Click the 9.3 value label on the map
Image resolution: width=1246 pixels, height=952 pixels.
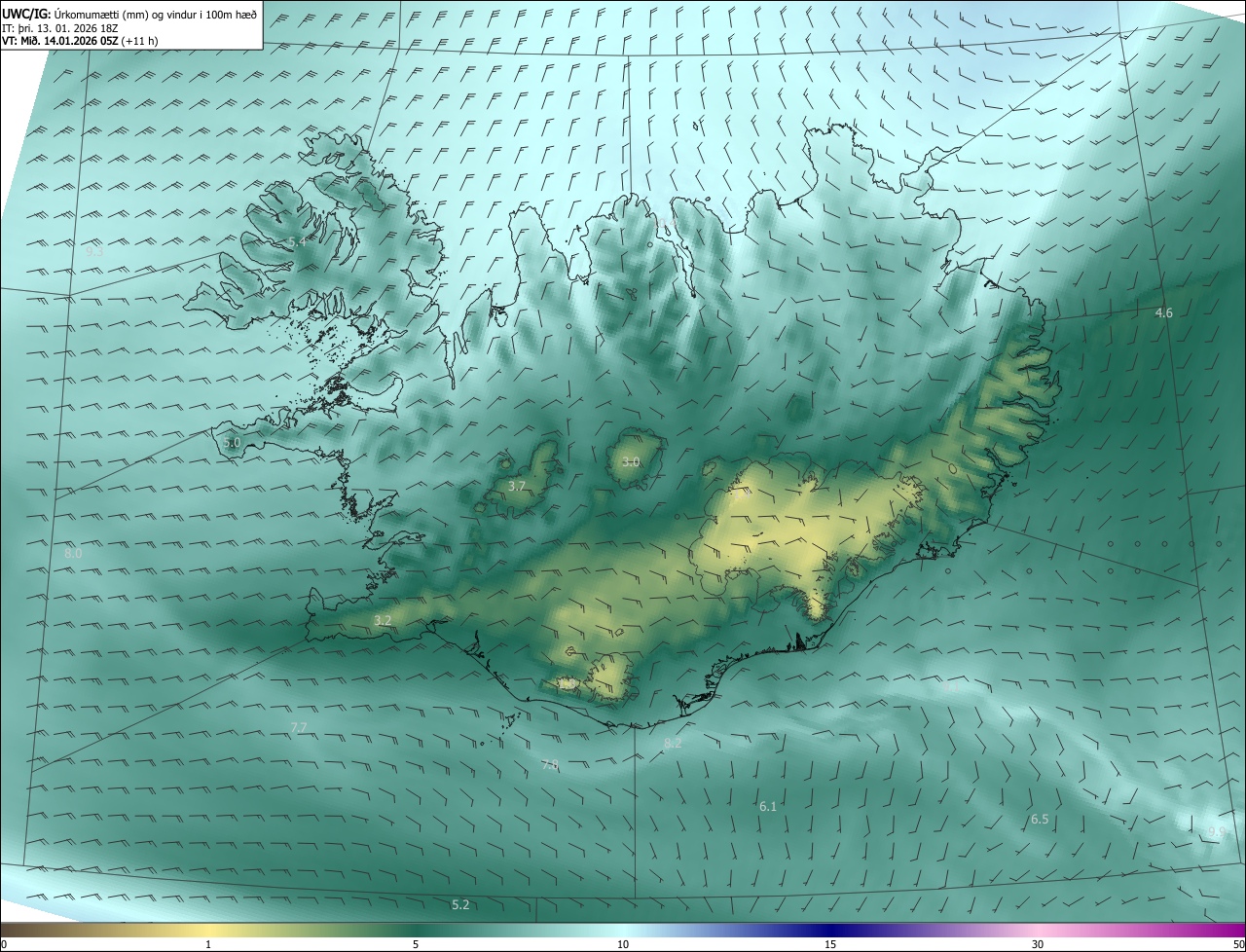pos(94,251)
